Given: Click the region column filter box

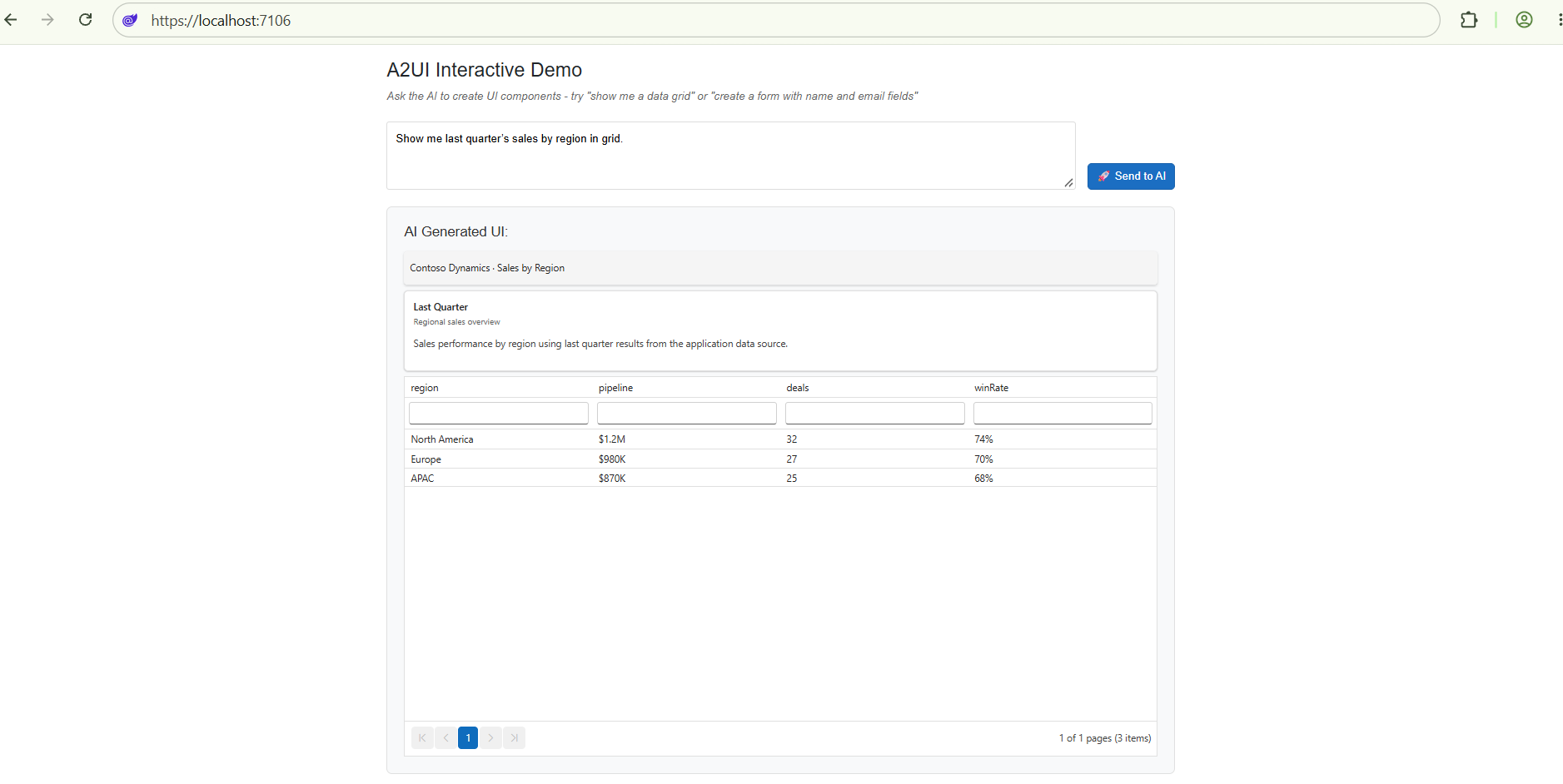Looking at the screenshot, I should click(x=499, y=413).
